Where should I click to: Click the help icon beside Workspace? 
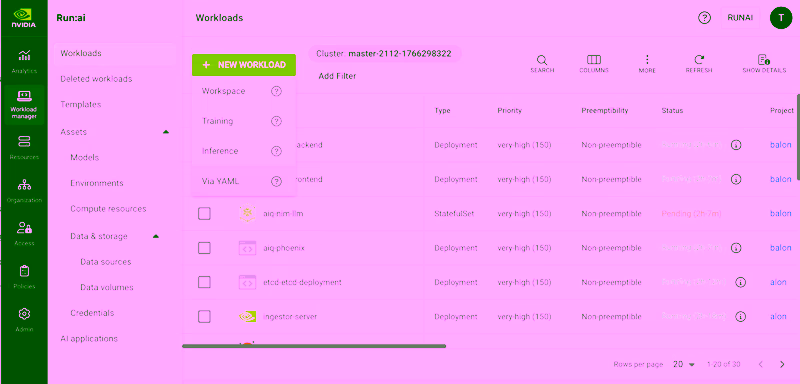coord(276,91)
